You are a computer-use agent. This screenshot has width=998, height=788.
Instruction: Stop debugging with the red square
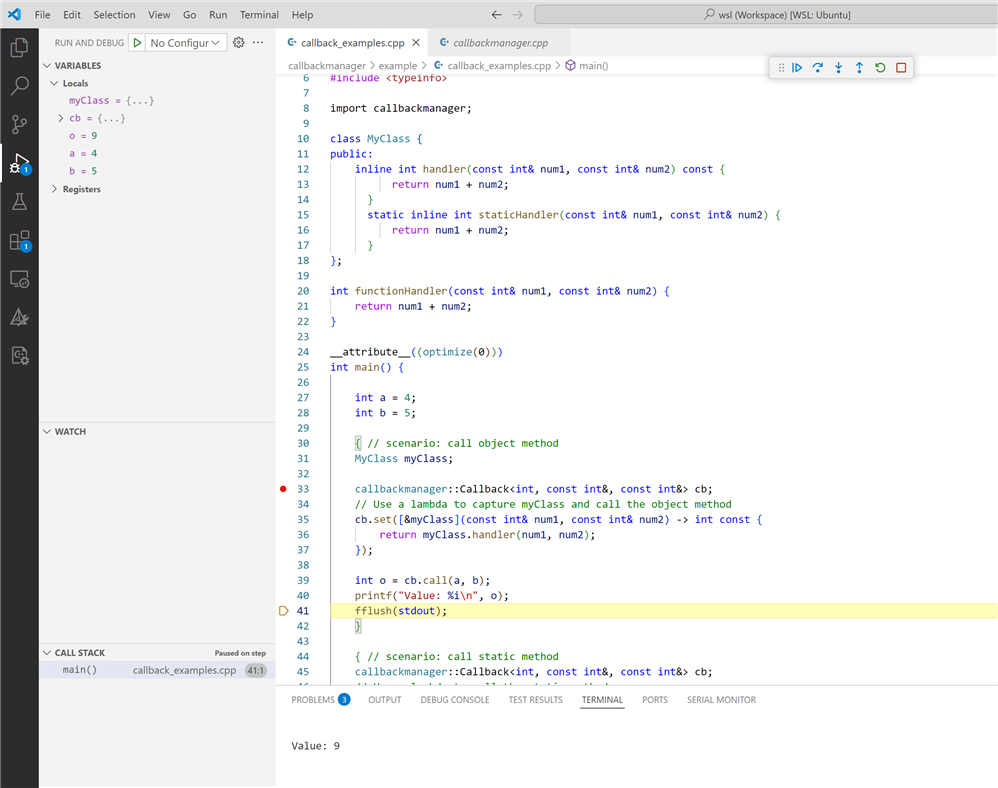tap(901, 68)
